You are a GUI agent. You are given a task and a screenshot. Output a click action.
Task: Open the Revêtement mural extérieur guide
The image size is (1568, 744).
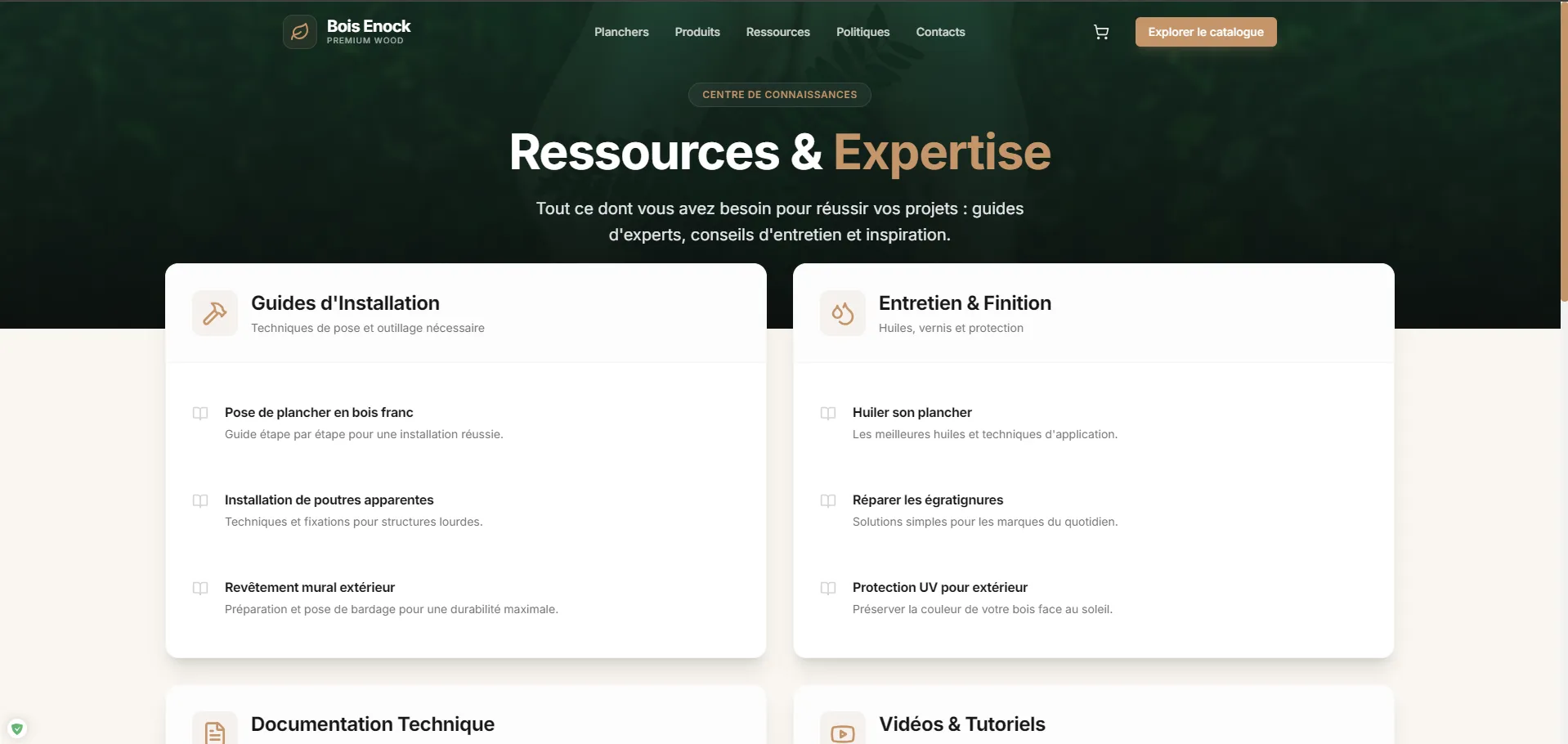click(x=309, y=587)
